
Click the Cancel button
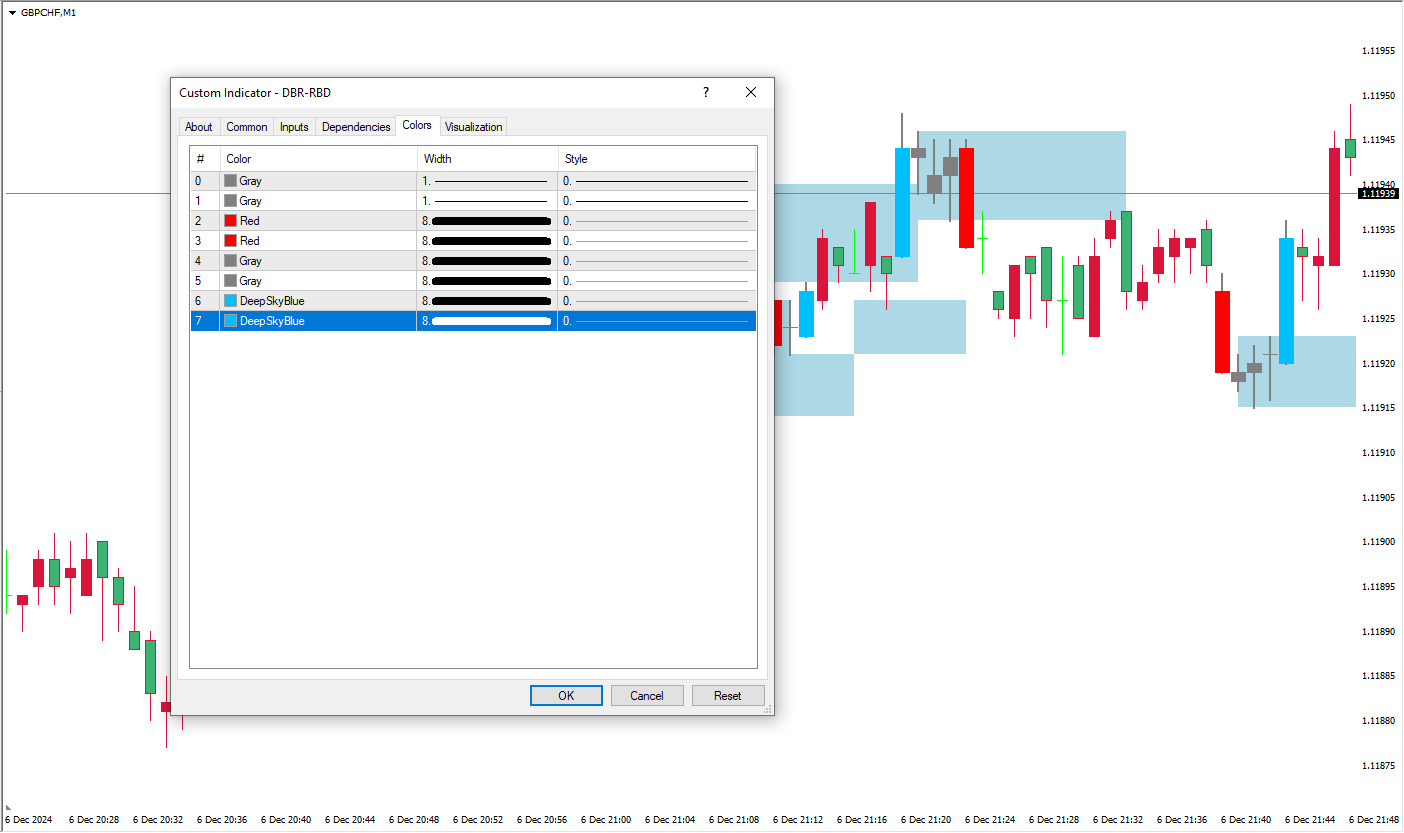tap(647, 696)
